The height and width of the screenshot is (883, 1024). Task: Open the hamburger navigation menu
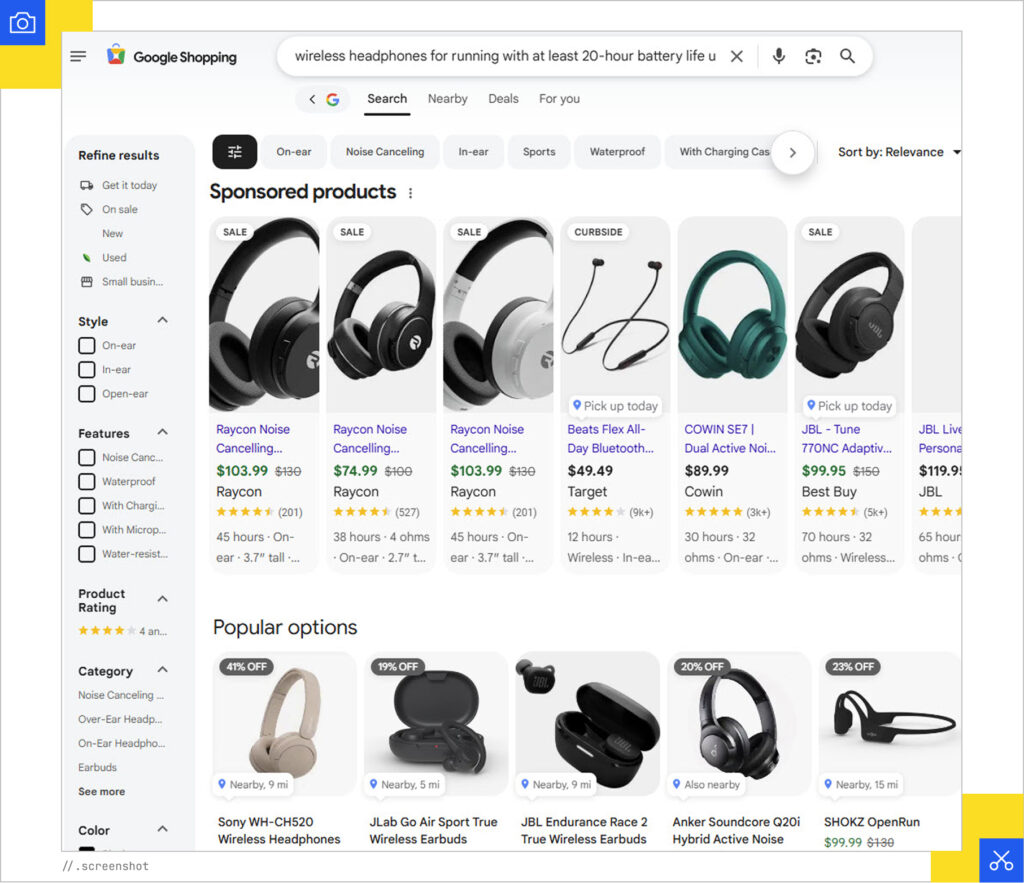coord(78,56)
